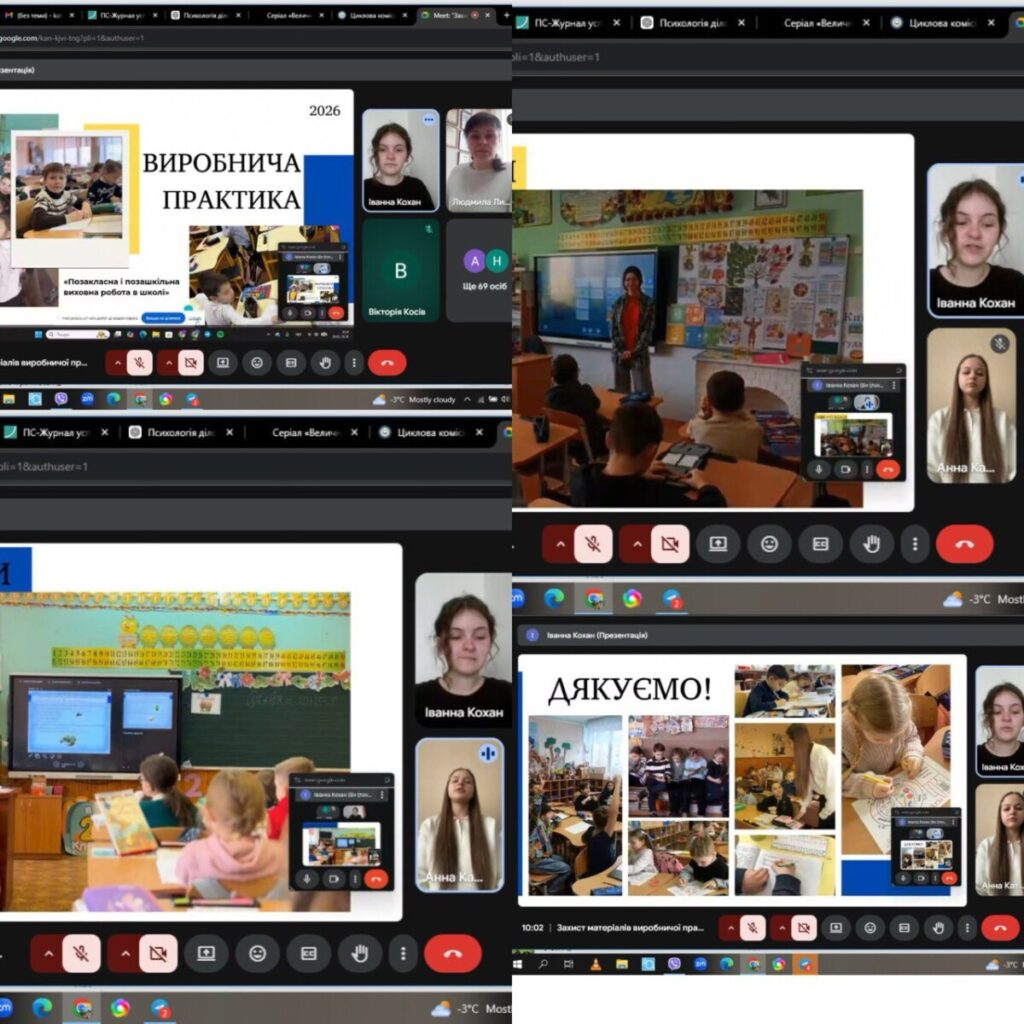Show hidden tray icons next to Mostly cloudy
The width and height of the screenshot is (1024, 1024).
pyautogui.click(x=467, y=399)
